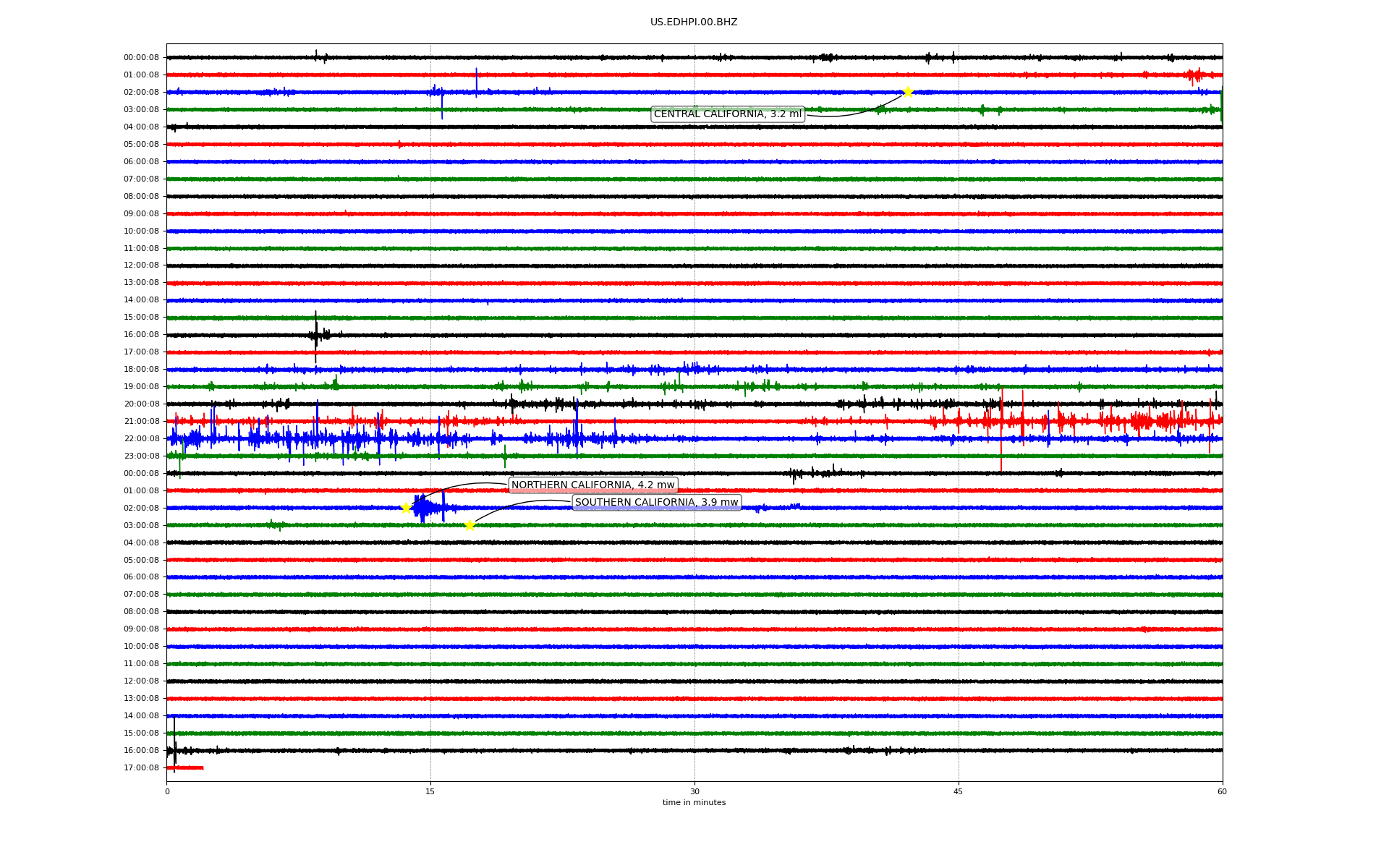Click the 0 minute tick label
This screenshot has width=1389, height=868.
point(167,791)
